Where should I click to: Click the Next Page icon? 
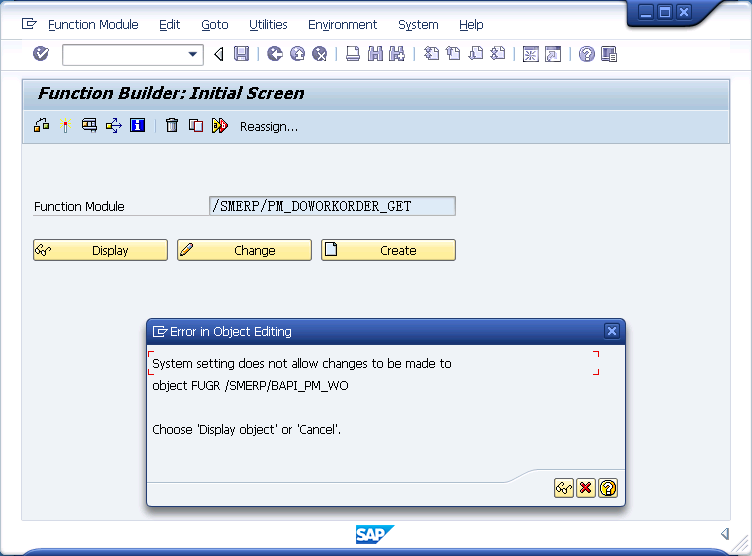pos(475,54)
